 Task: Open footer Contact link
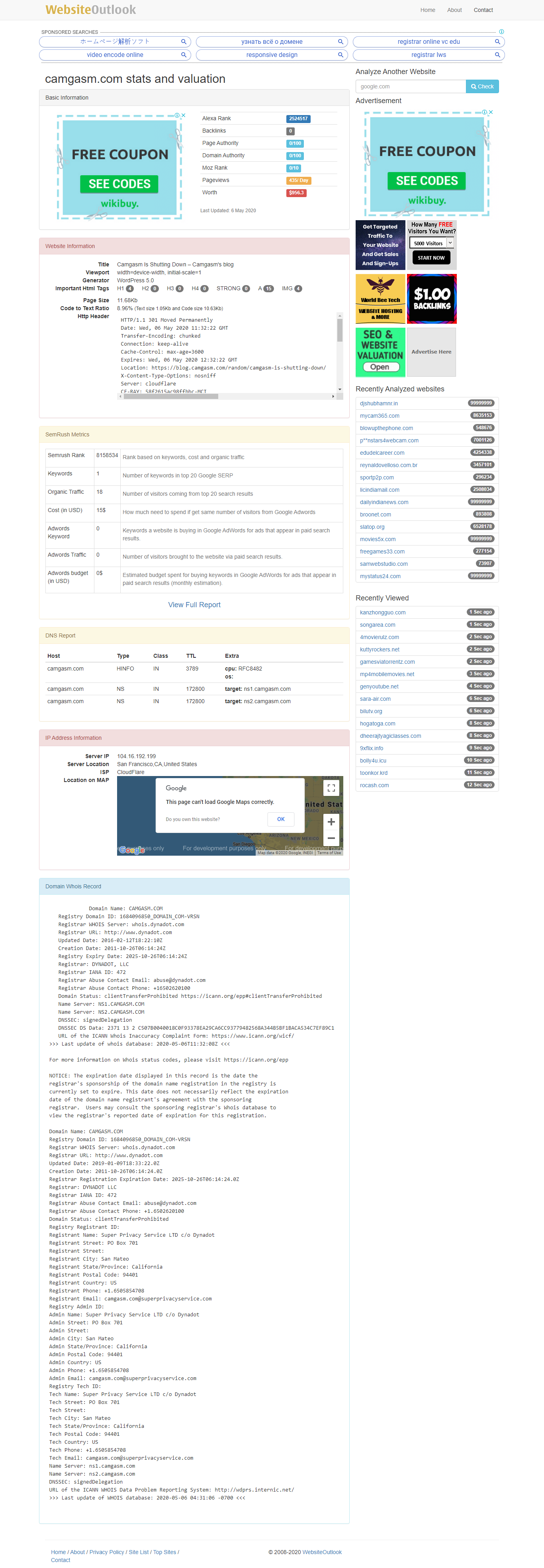(x=60, y=1560)
